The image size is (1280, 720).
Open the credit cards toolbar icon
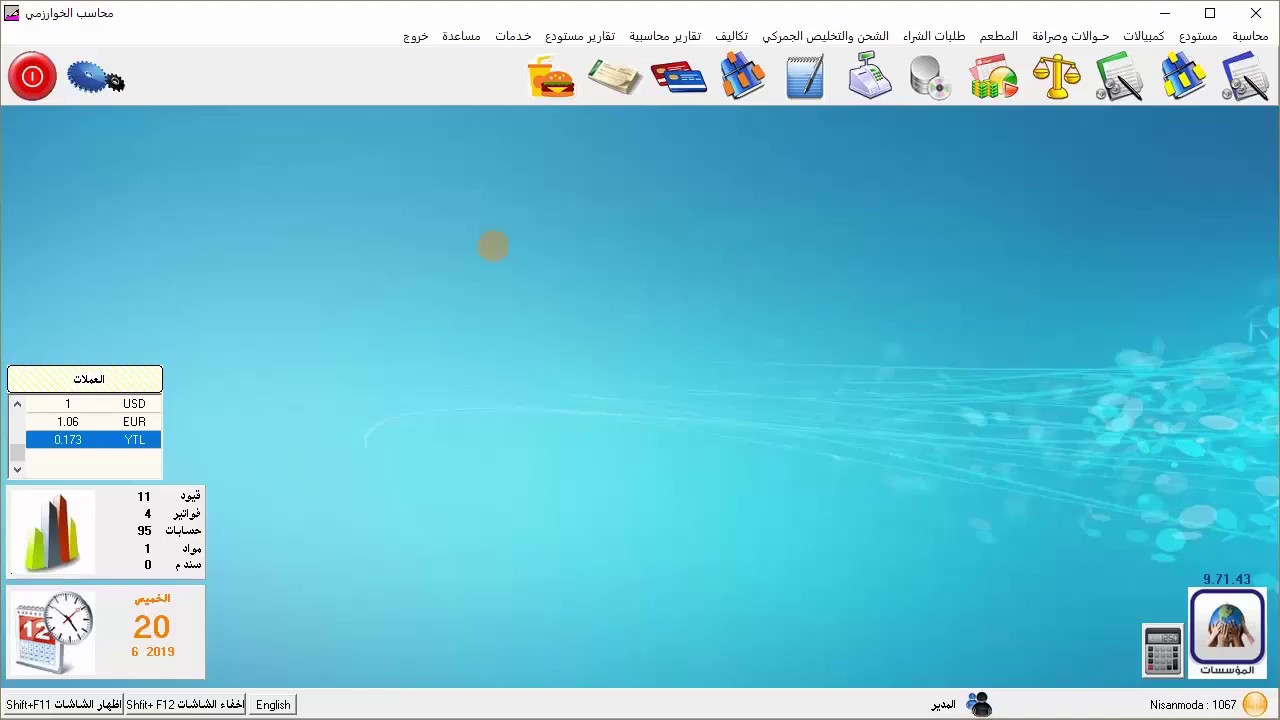pyautogui.click(x=678, y=77)
